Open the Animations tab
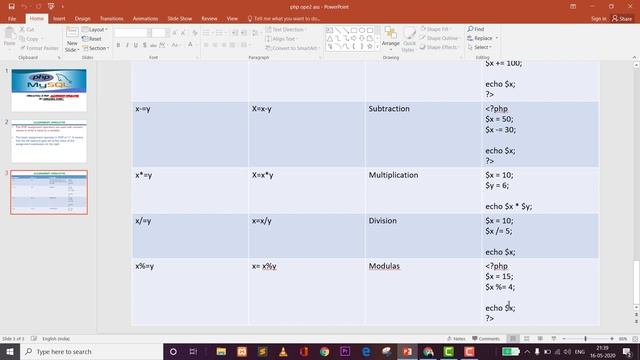This screenshot has width=640, height=360. point(145,19)
